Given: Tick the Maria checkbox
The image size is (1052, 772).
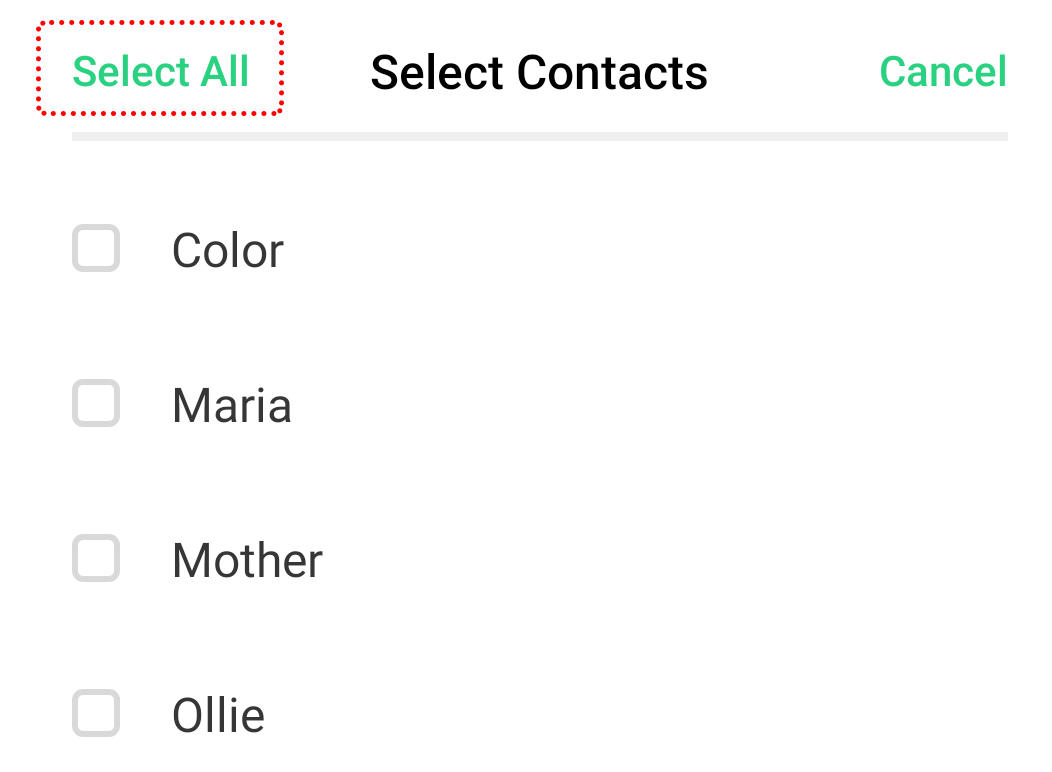Looking at the screenshot, I should [96, 403].
